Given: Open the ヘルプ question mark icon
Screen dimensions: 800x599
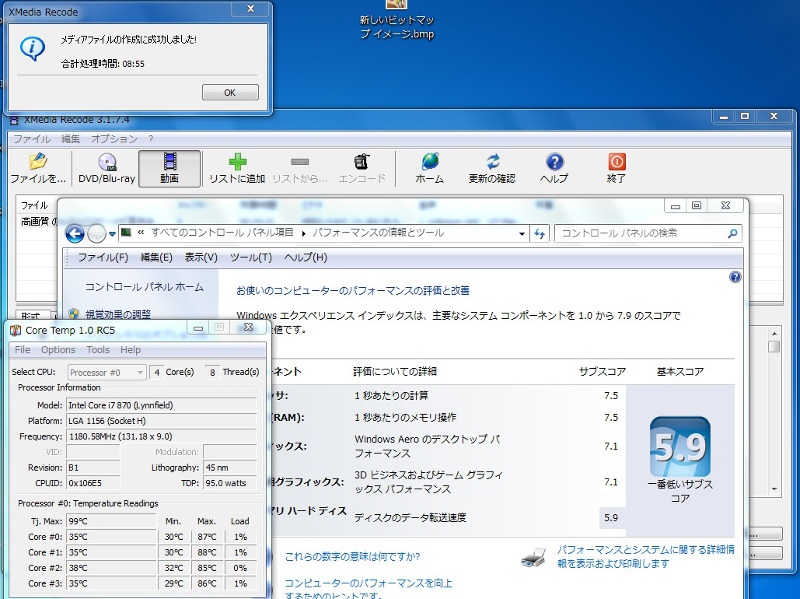Looking at the screenshot, I should (554, 168).
